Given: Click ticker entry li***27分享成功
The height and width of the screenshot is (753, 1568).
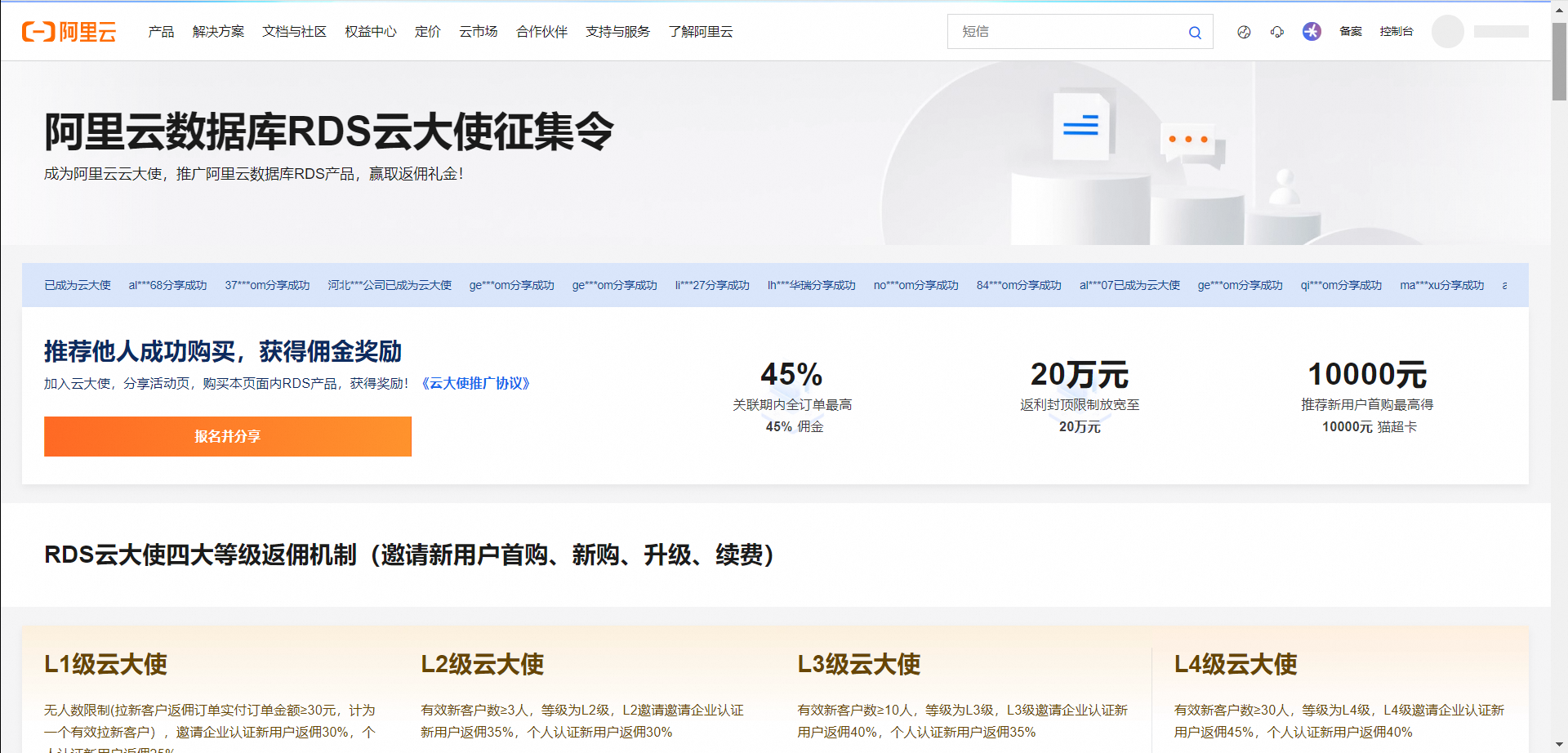Looking at the screenshot, I should tap(712, 285).
